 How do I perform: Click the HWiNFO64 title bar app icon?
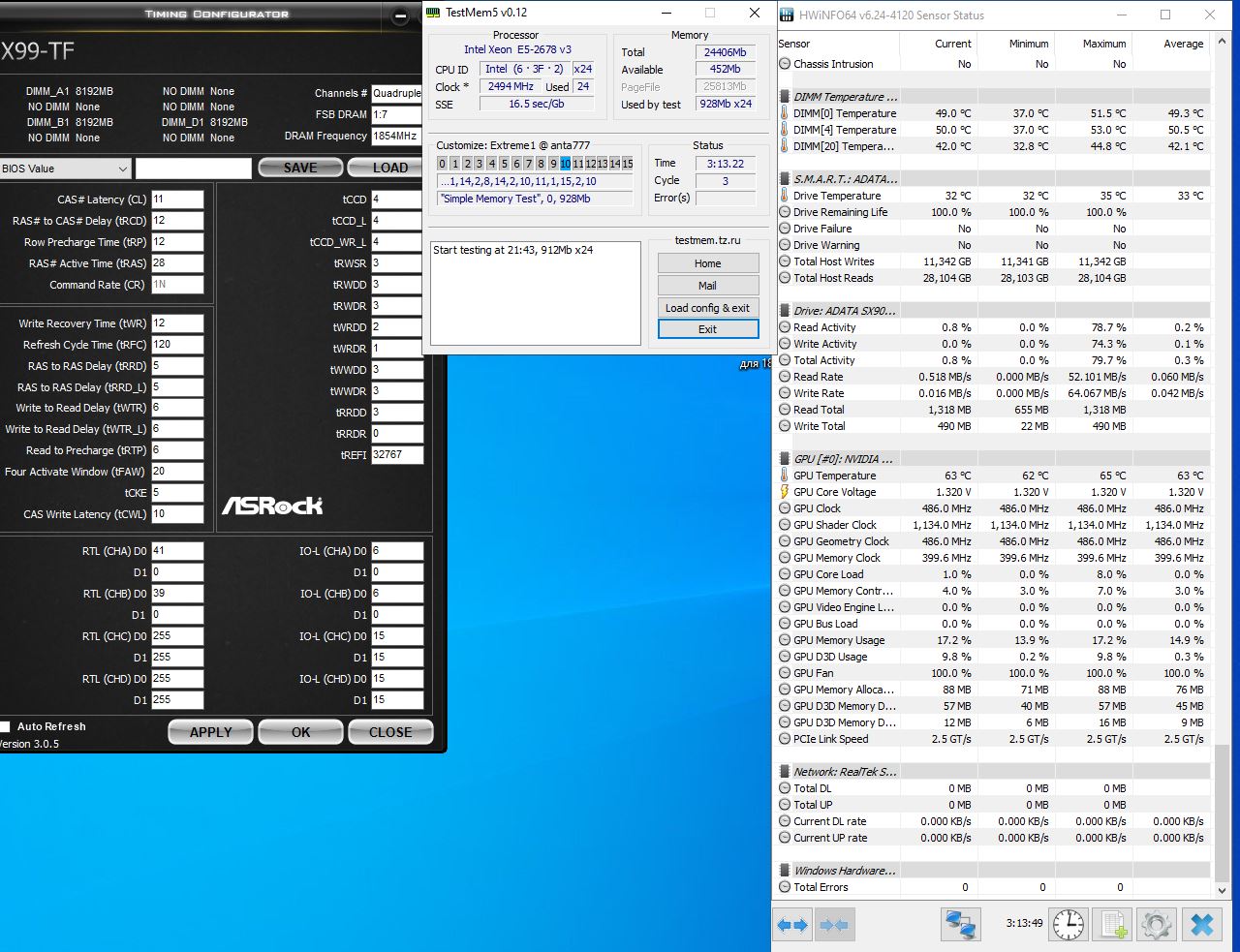coord(787,15)
